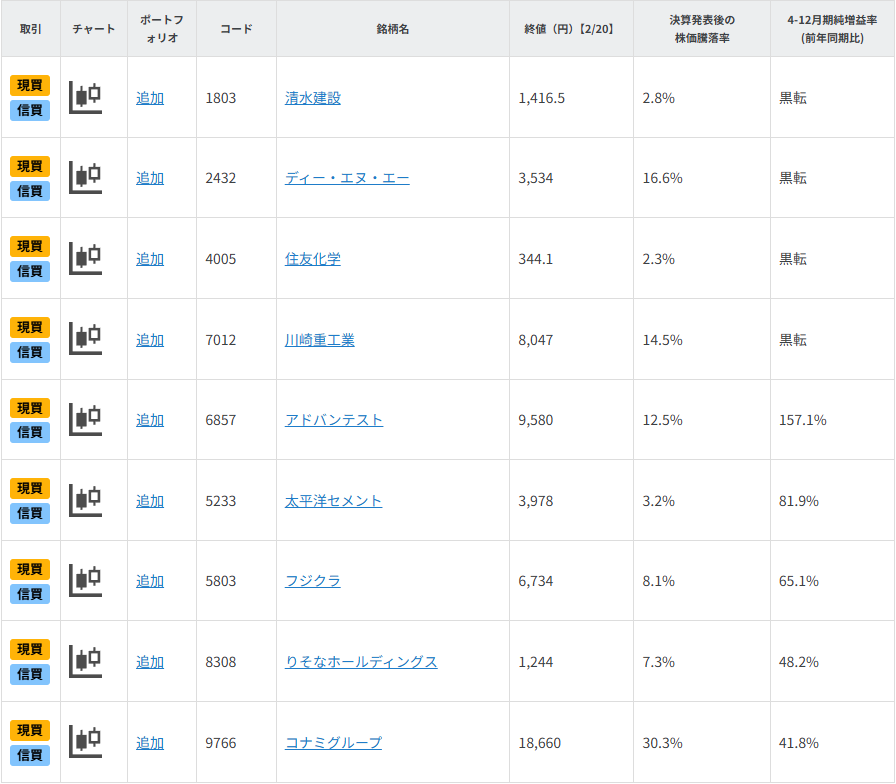Click the chart icon in the 住友化学 row

point(86,258)
